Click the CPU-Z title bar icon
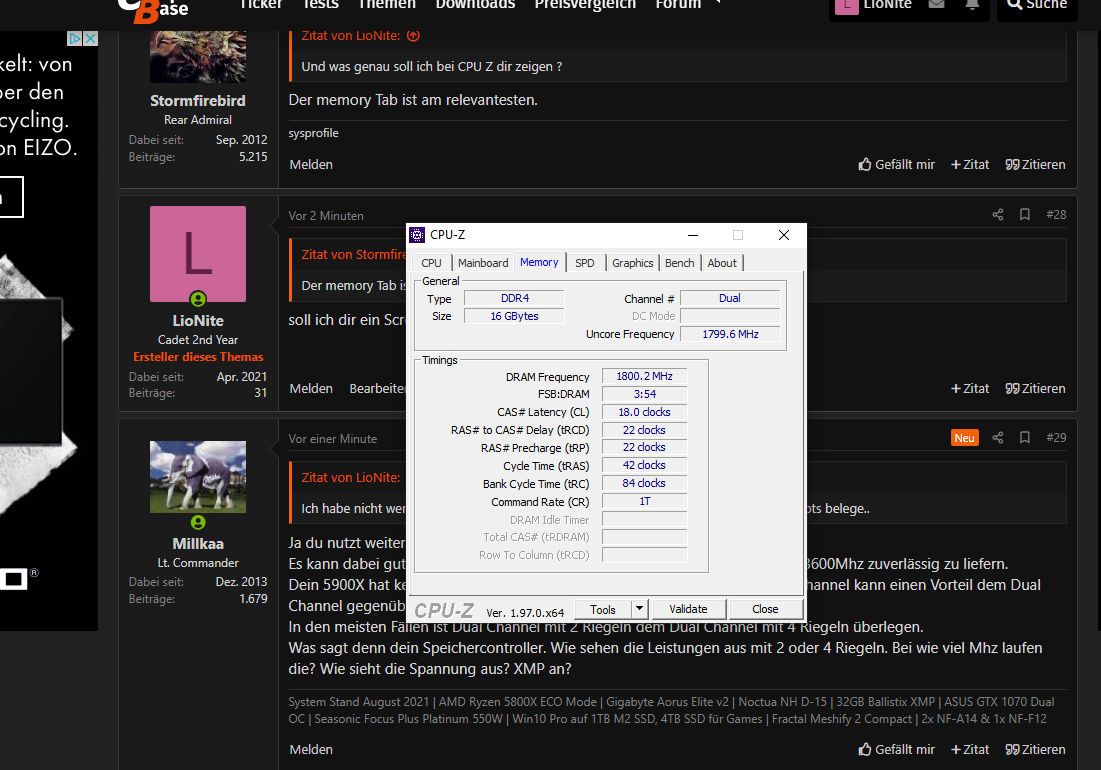 [x=417, y=234]
